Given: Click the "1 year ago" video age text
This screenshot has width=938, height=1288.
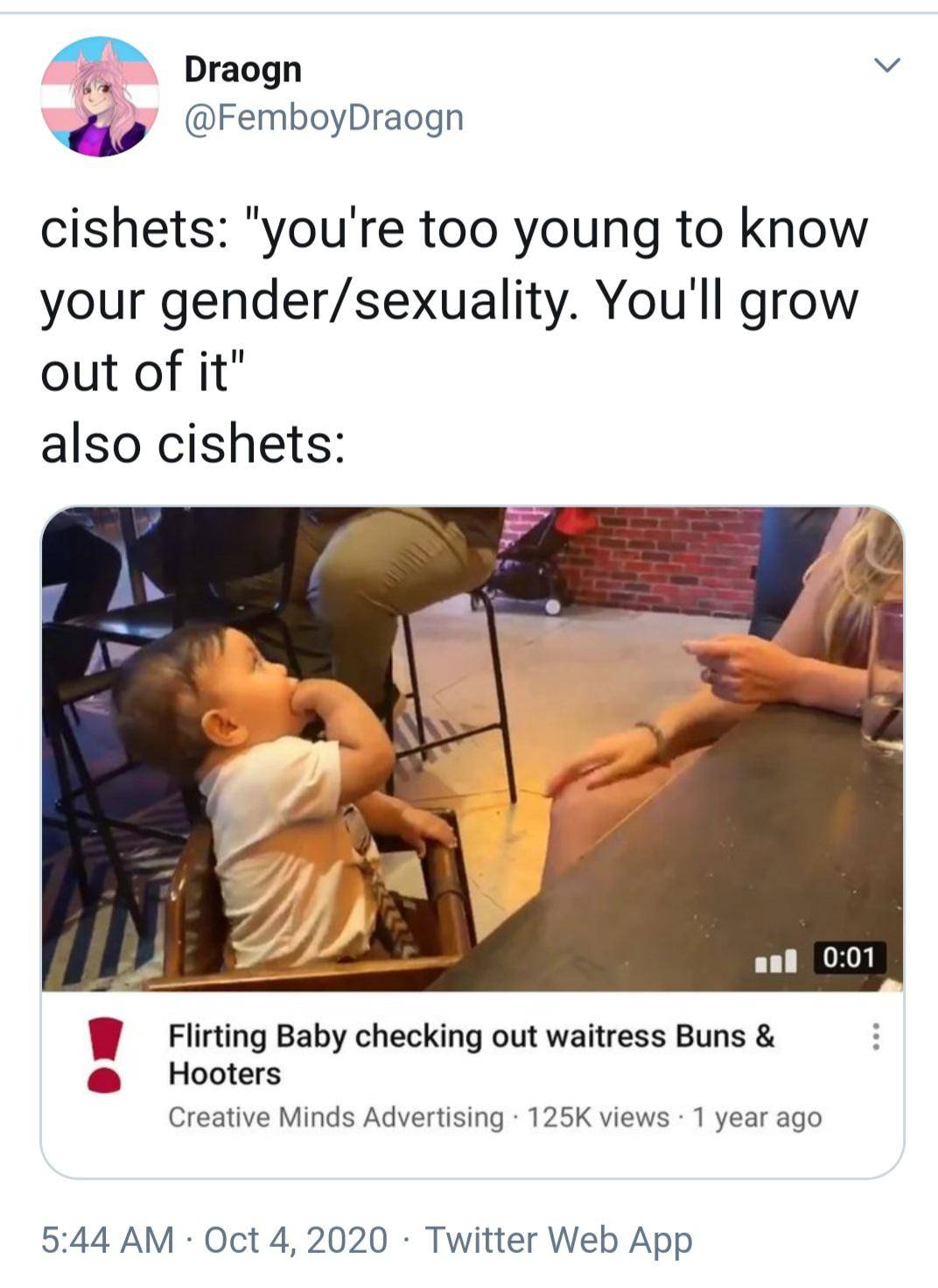Looking at the screenshot, I should point(757,1117).
